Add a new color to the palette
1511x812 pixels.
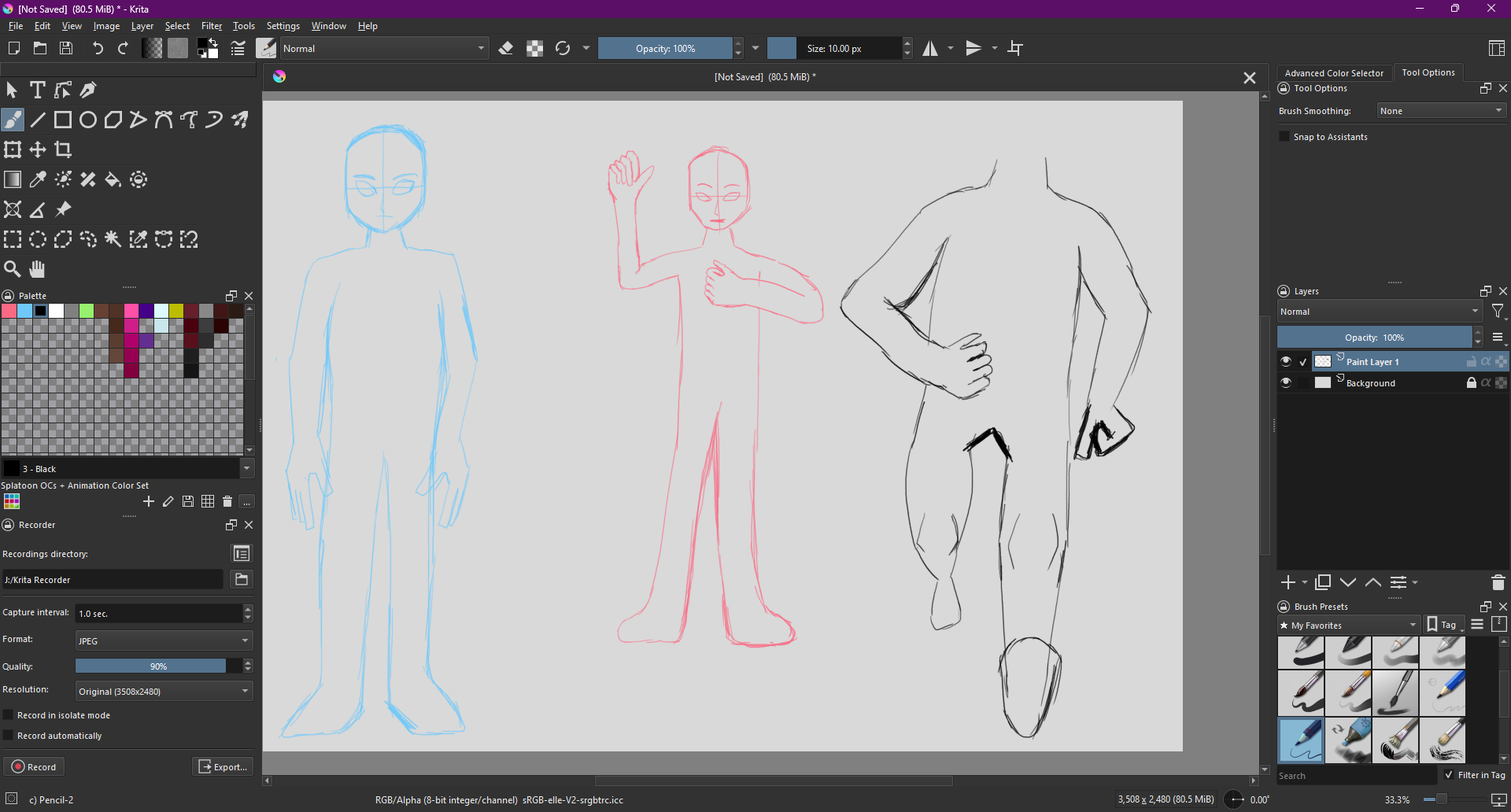point(148,501)
